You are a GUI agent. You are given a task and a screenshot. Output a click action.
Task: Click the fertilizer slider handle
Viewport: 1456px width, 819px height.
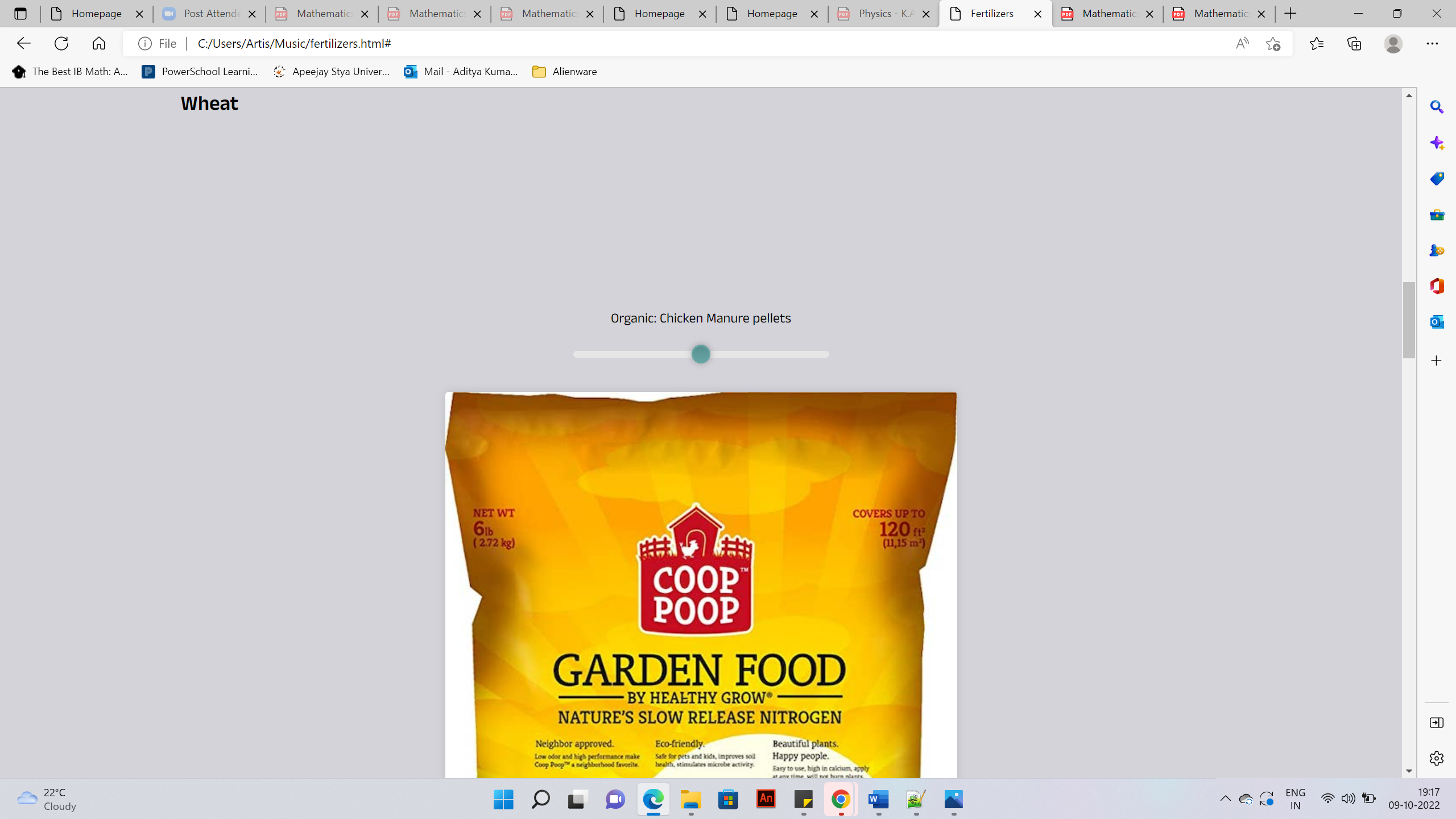[701, 354]
